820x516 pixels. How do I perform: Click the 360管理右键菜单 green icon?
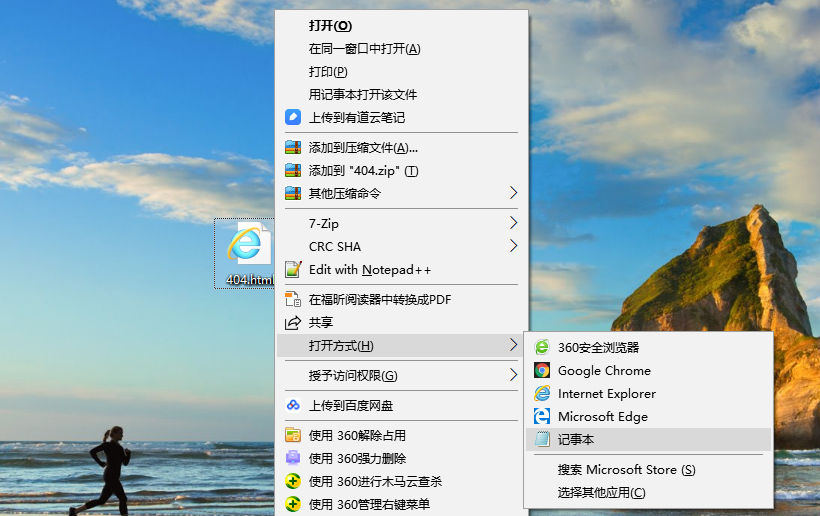(293, 504)
